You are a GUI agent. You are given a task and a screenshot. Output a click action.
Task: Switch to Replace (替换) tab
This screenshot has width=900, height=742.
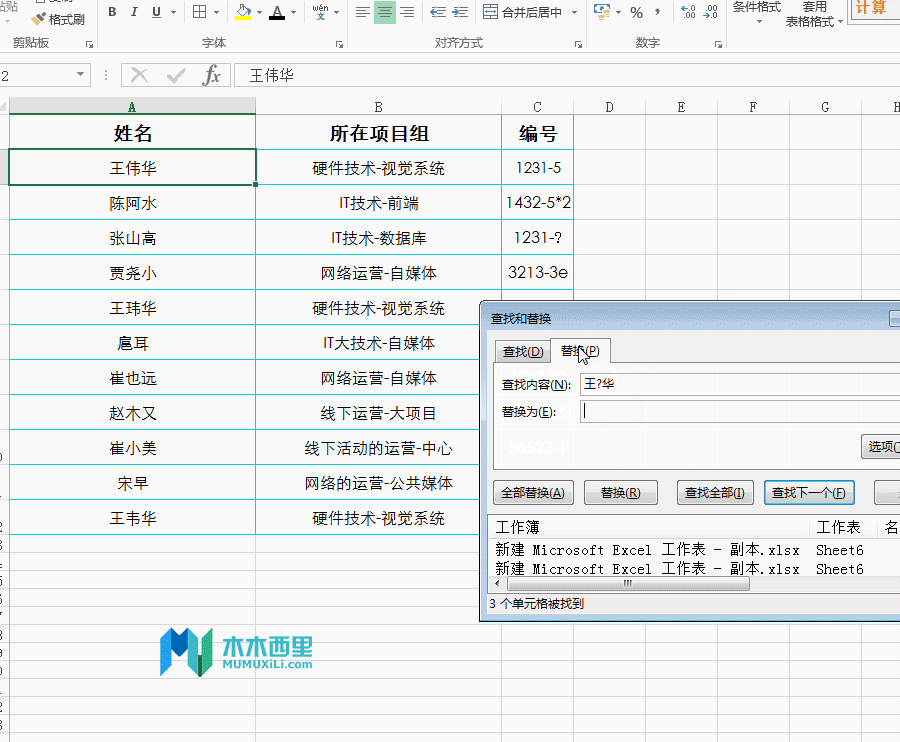(x=580, y=351)
